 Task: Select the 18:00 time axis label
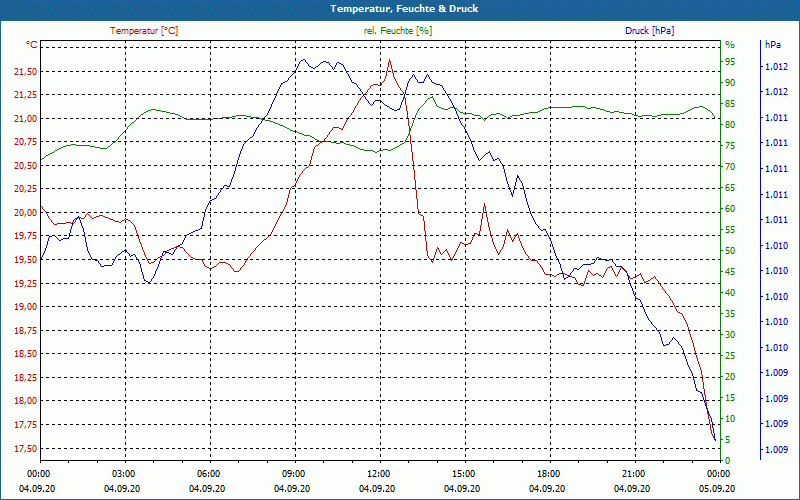point(548,473)
